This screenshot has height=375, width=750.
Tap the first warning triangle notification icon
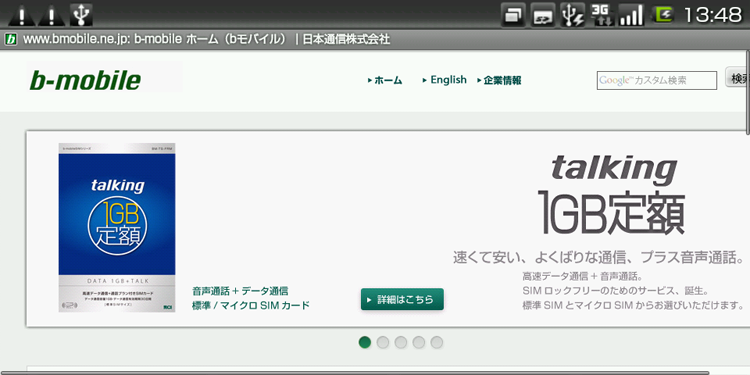coord(21,15)
